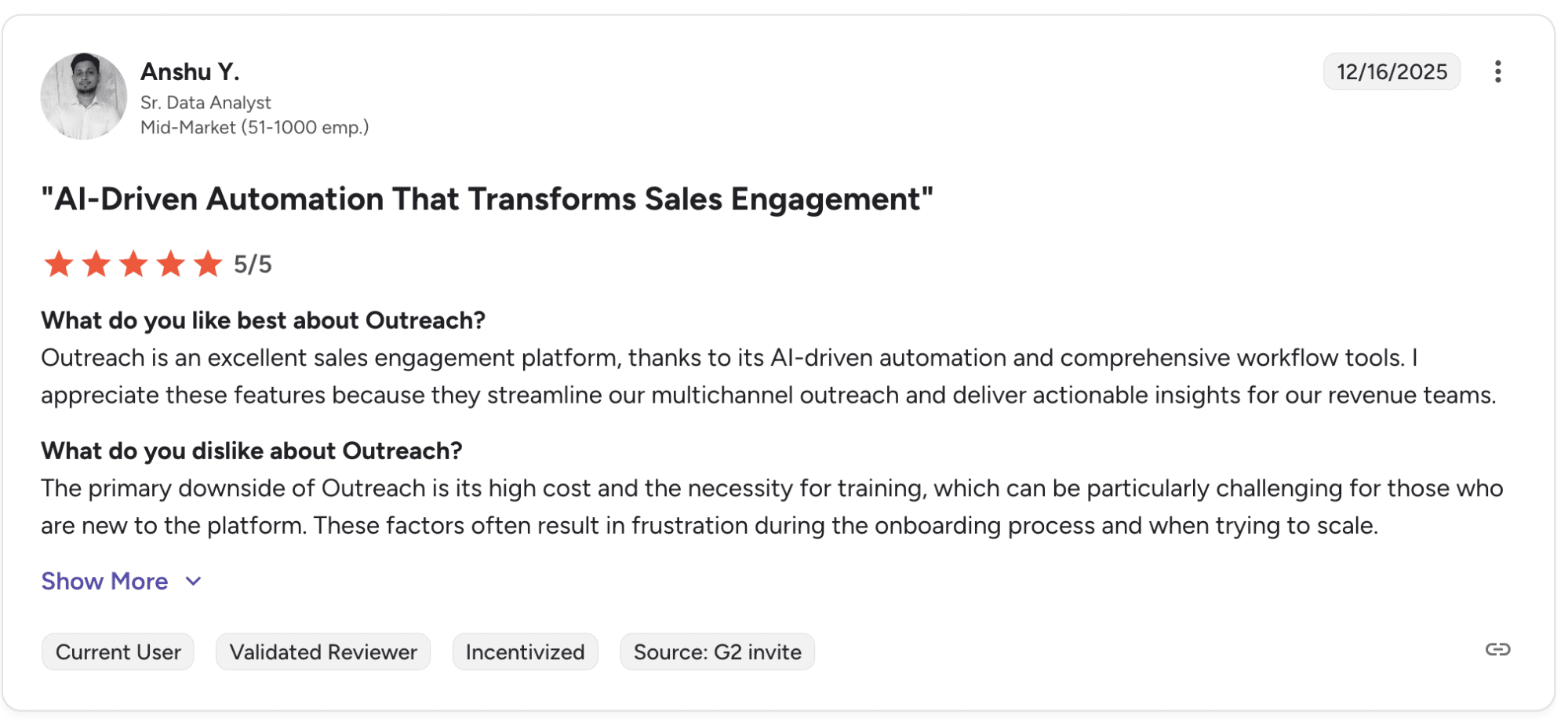Click the 5/5 rating score

tap(253, 265)
